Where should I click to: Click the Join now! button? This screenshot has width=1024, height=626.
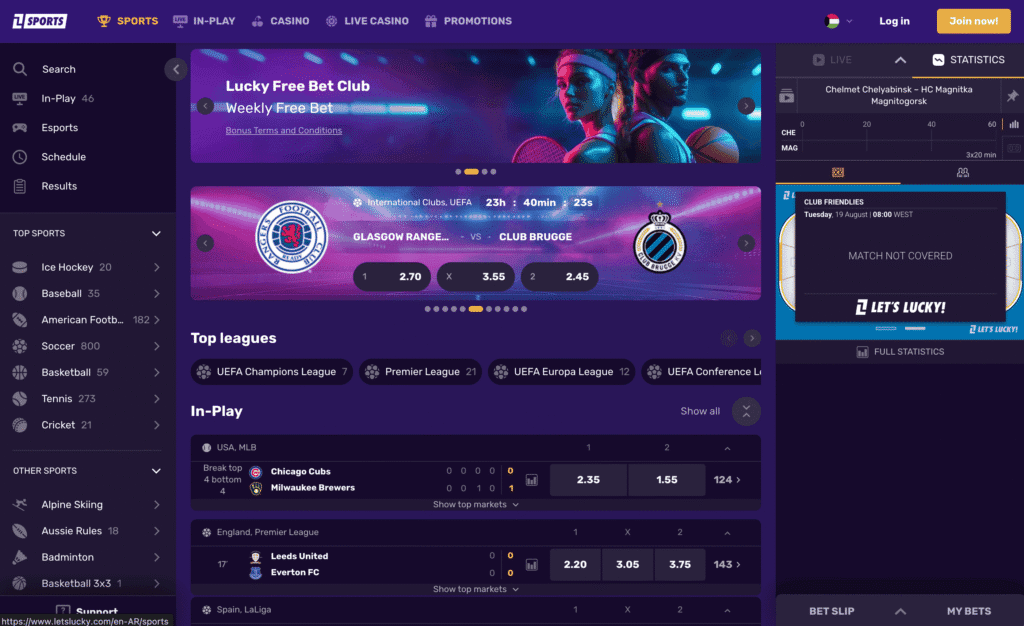point(973,21)
